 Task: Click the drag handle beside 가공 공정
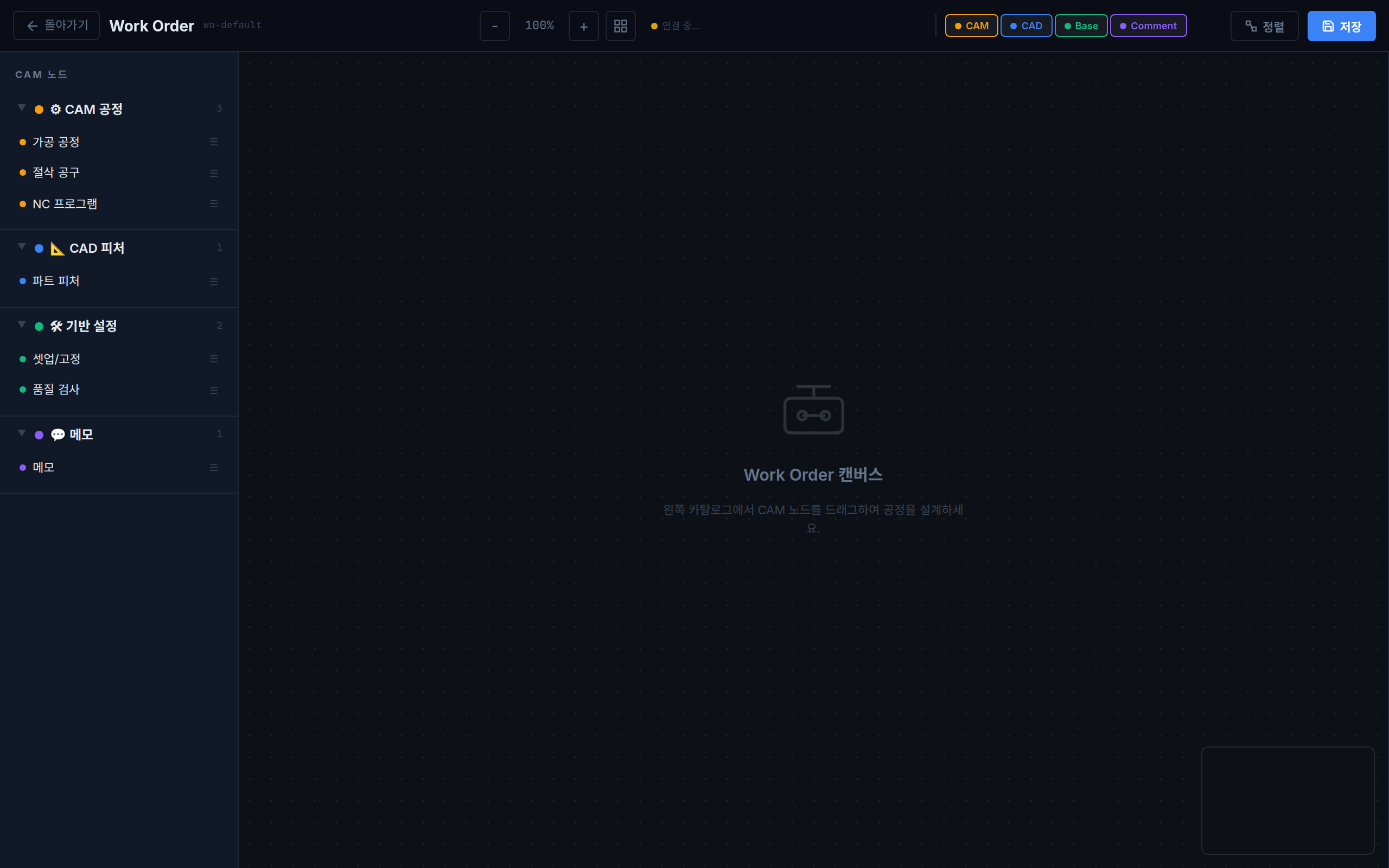click(x=214, y=142)
